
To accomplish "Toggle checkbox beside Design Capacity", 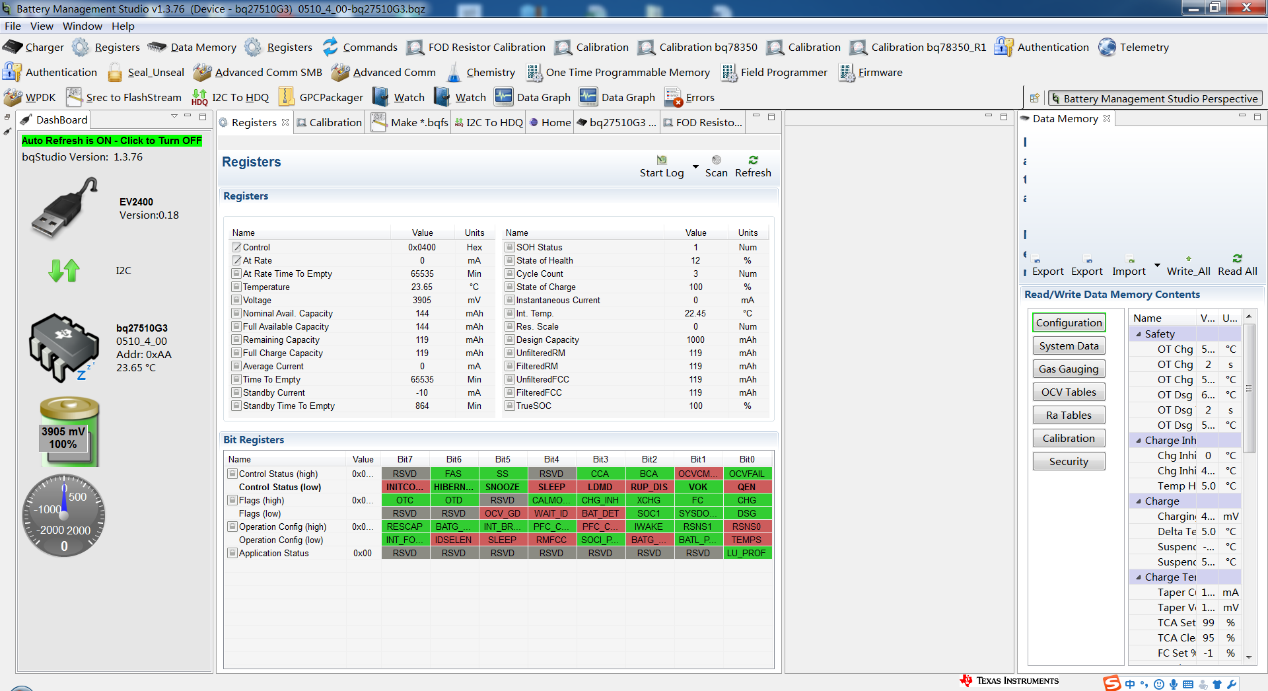I will point(510,340).
